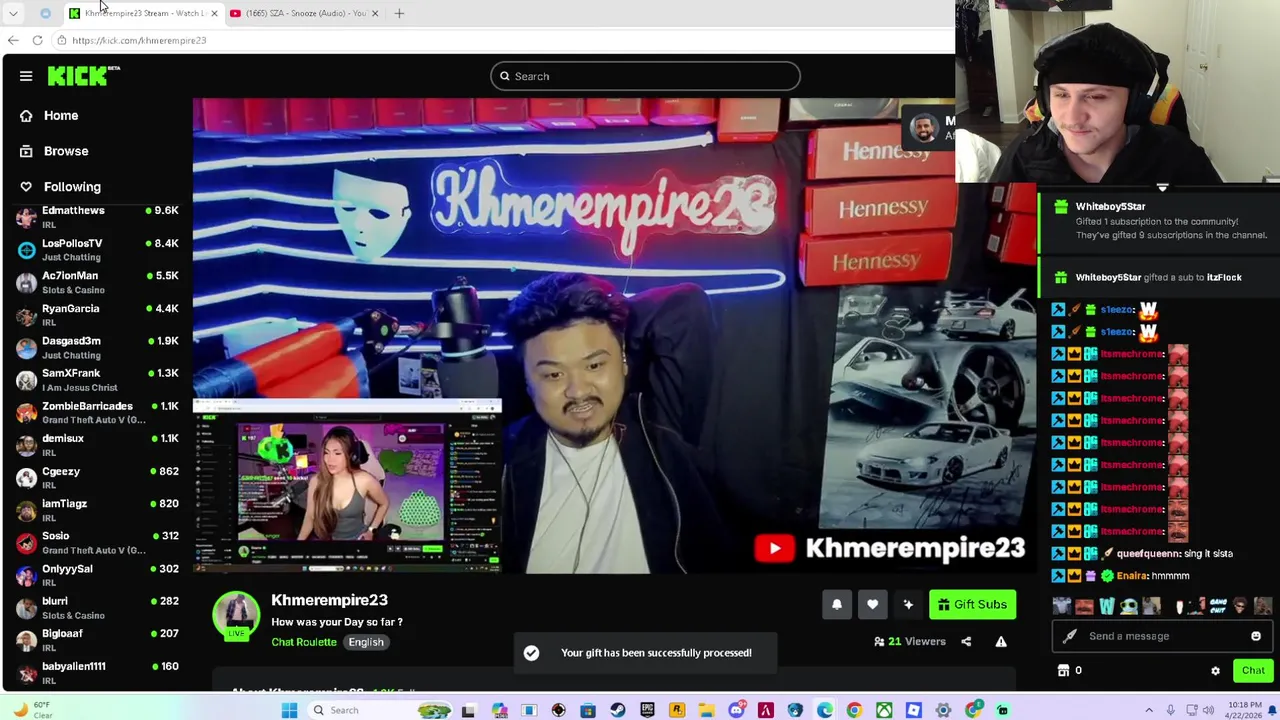Open Bigloaaf channel in sidebar
This screenshot has width=1280, height=720.
point(97,640)
